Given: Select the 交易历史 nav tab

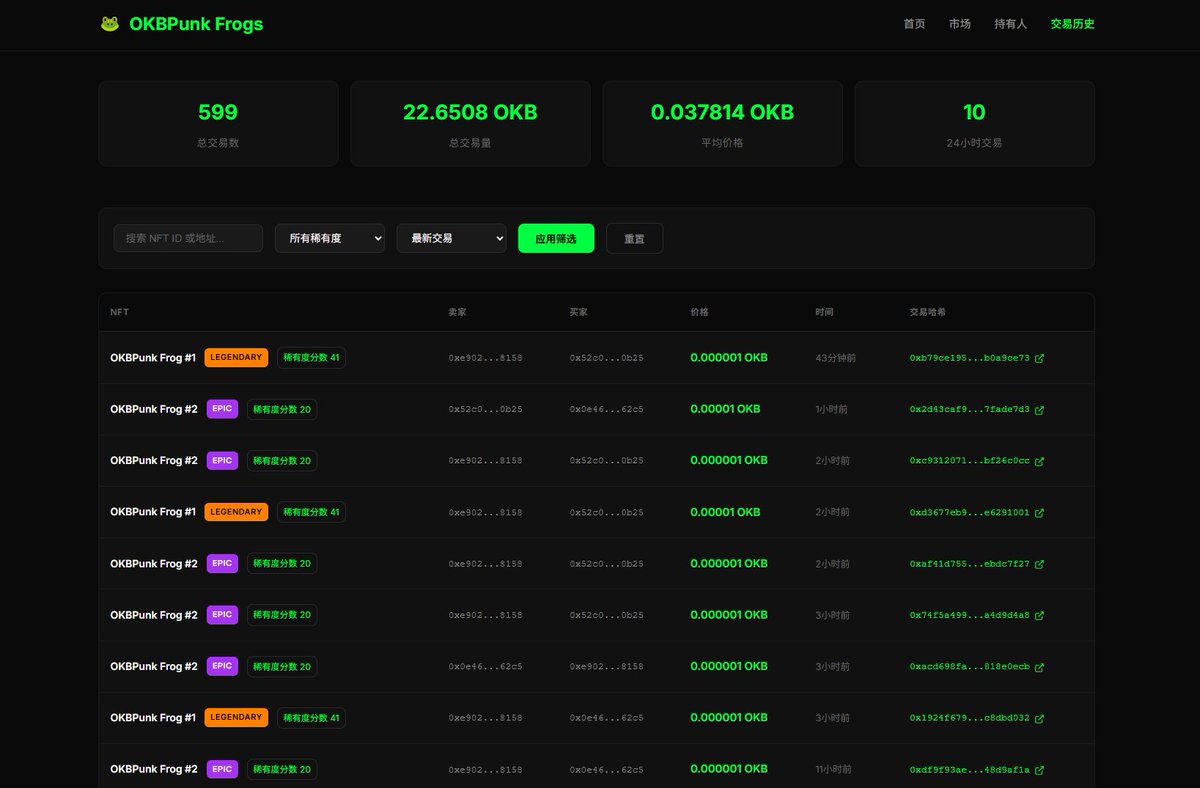Looking at the screenshot, I should point(1072,24).
